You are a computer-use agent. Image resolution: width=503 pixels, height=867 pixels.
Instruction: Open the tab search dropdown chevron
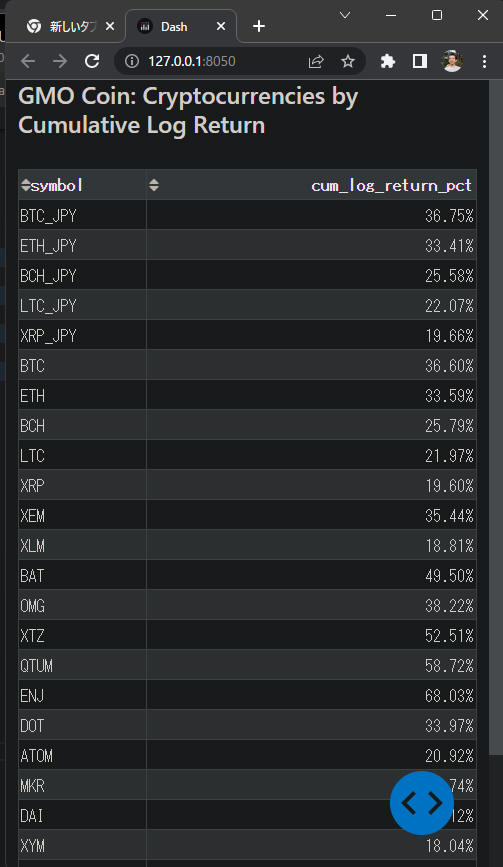345,15
